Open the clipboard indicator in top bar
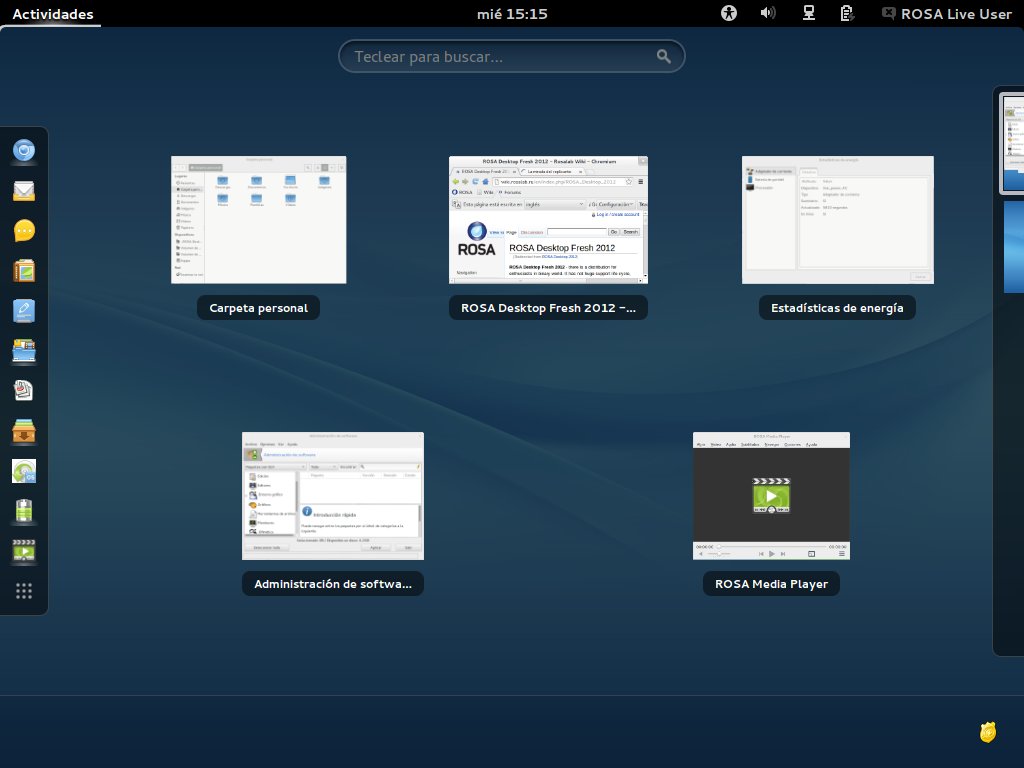Screen dimensions: 1024x768 click(x=847, y=13)
